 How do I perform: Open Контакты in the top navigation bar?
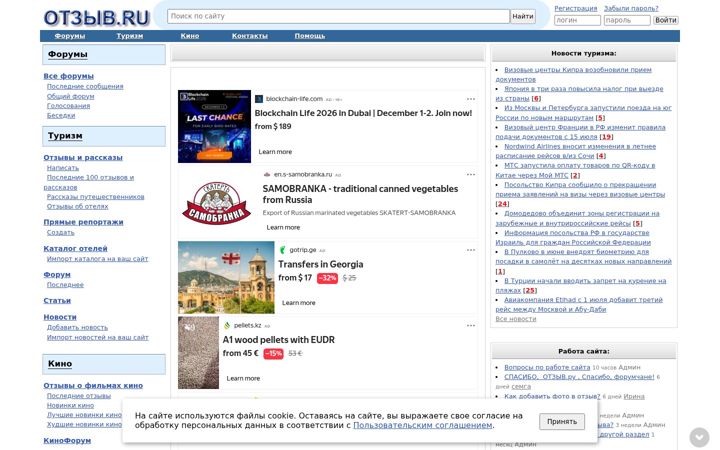coord(250,36)
